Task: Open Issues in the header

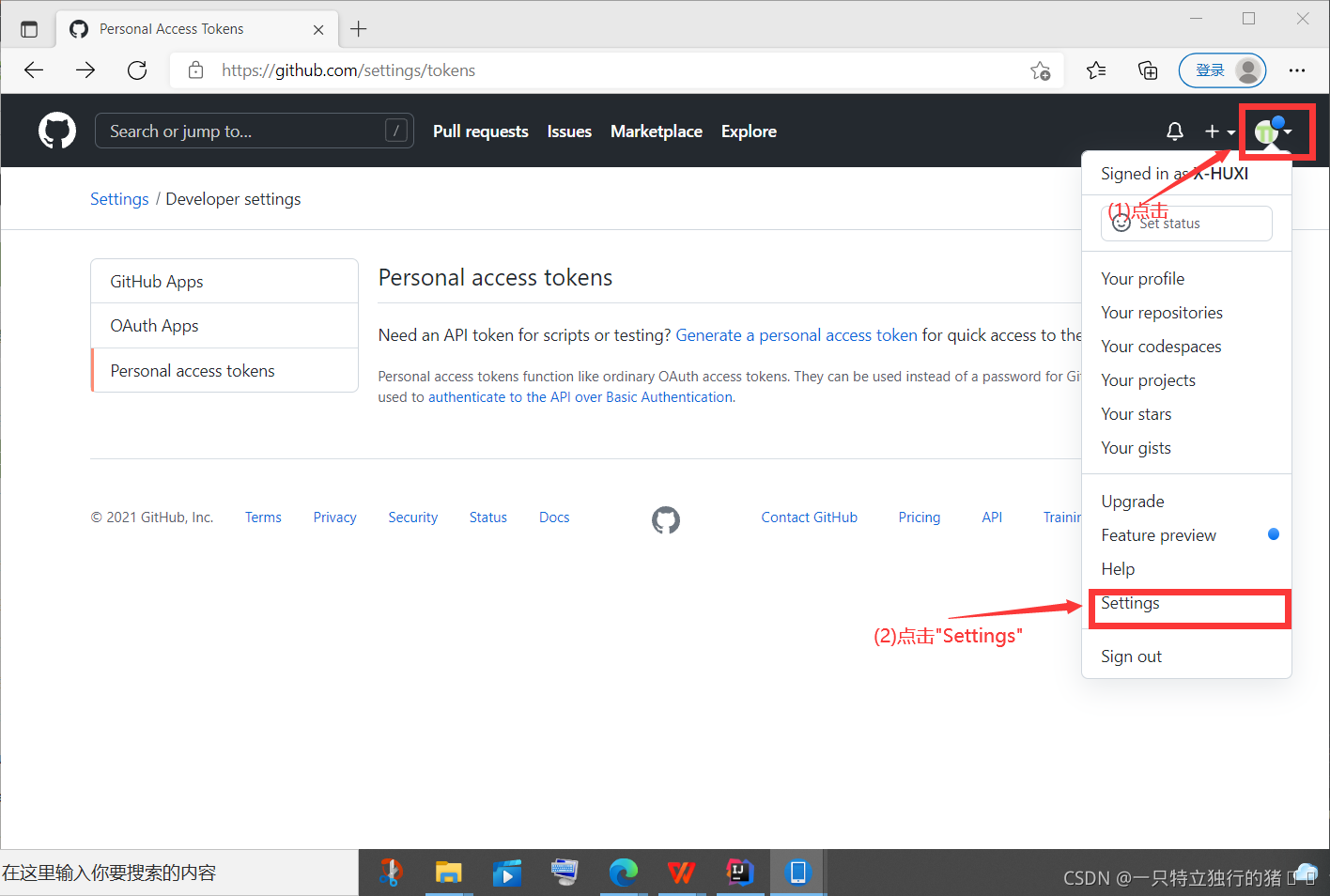Action: [x=569, y=131]
